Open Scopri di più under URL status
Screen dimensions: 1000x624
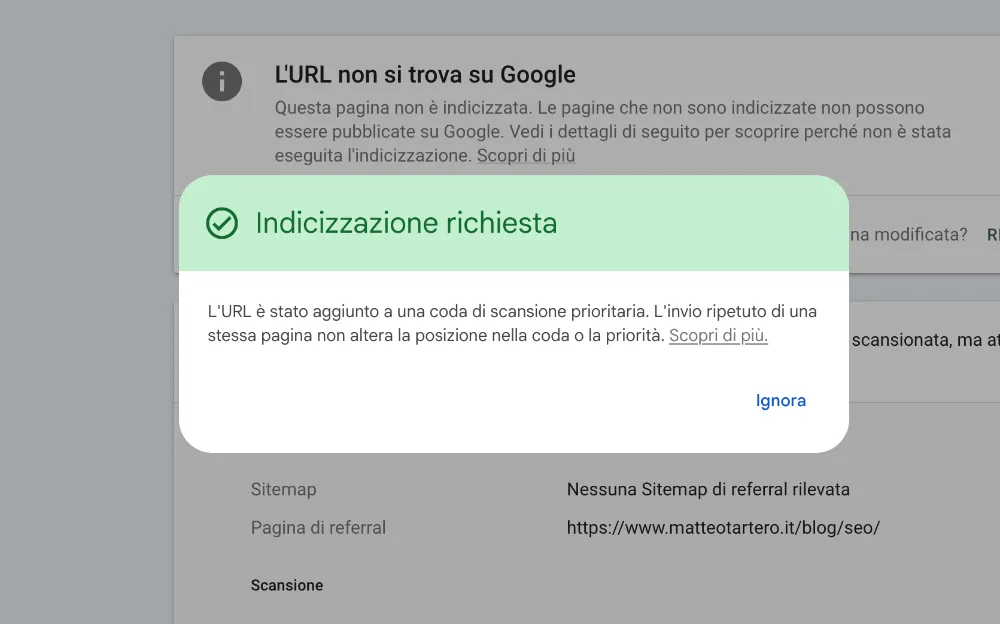click(x=525, y=156)
